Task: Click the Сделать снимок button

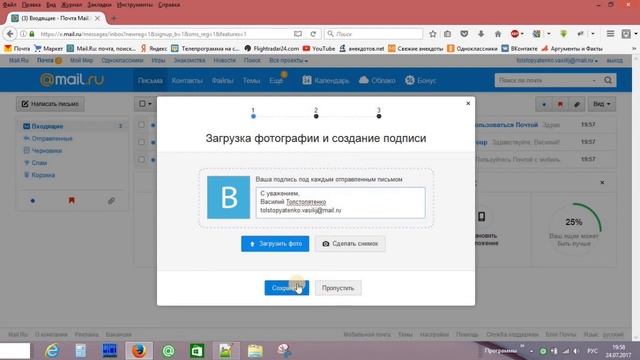Action: (350, 244)
